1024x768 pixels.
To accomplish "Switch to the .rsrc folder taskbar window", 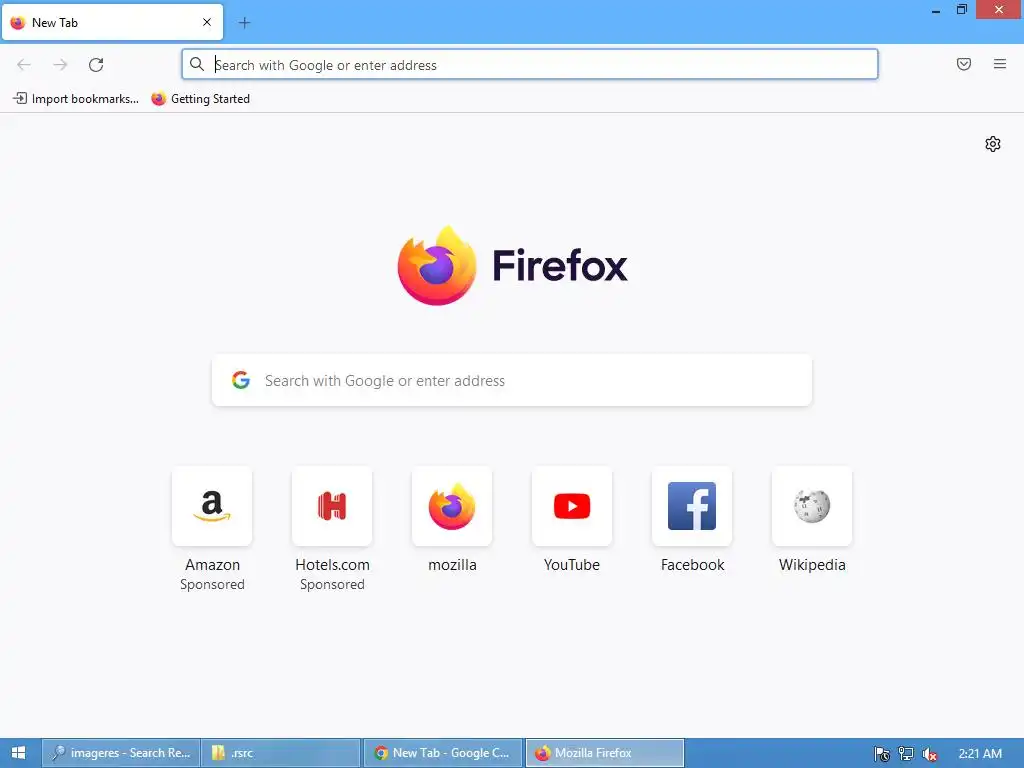I will coord(281,753).
